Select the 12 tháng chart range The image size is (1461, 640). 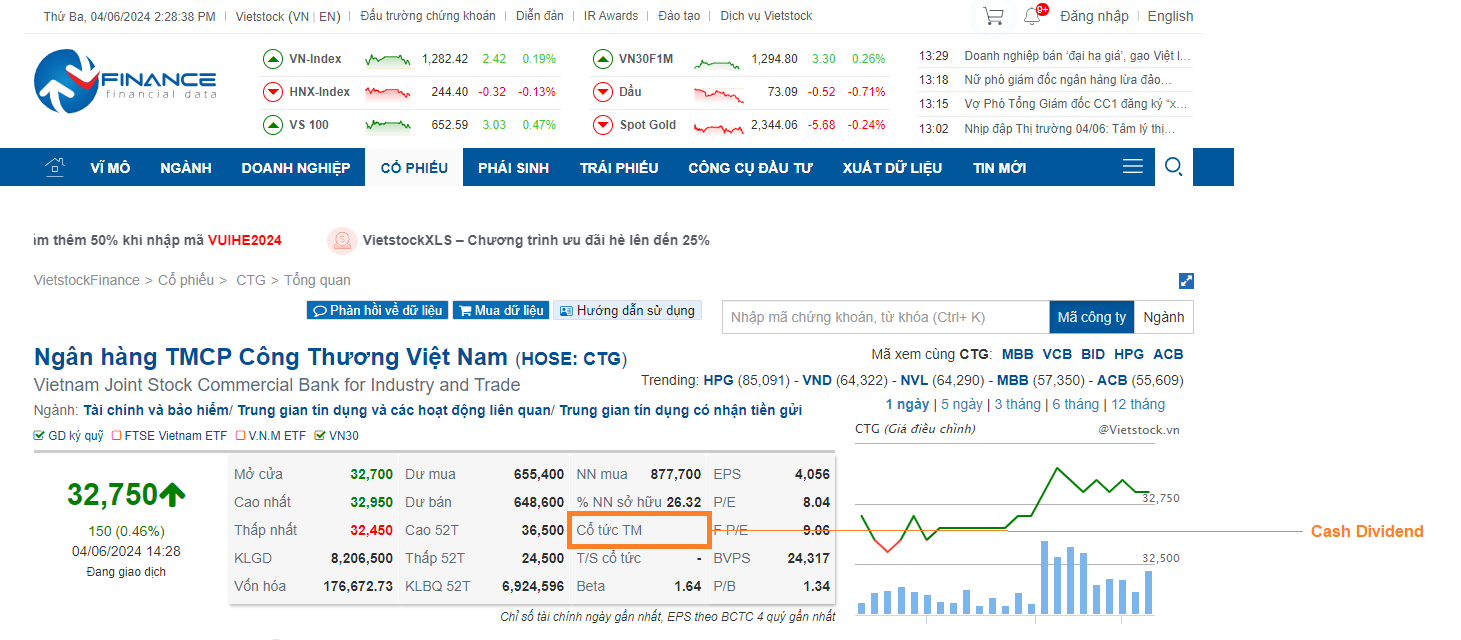pyautogui.click(x=1138, y=405)
